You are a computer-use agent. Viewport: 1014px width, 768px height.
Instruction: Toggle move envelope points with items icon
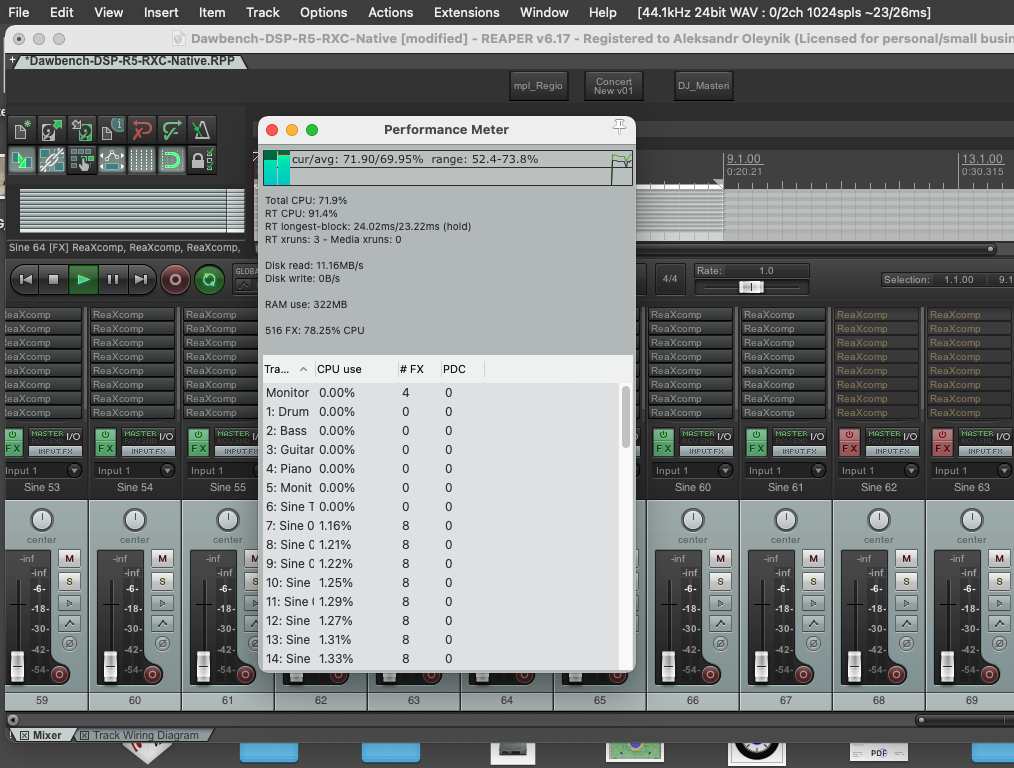(x=111, y=160)
